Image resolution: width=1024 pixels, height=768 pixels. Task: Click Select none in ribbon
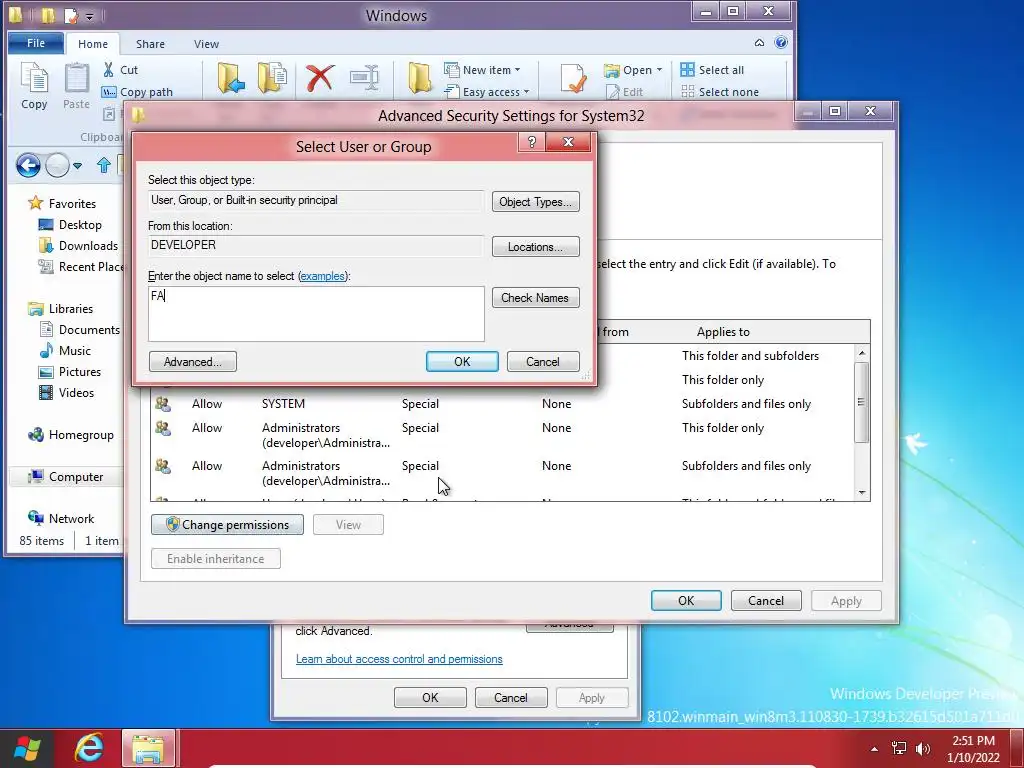pyautogui.click(x=720, y=92)
